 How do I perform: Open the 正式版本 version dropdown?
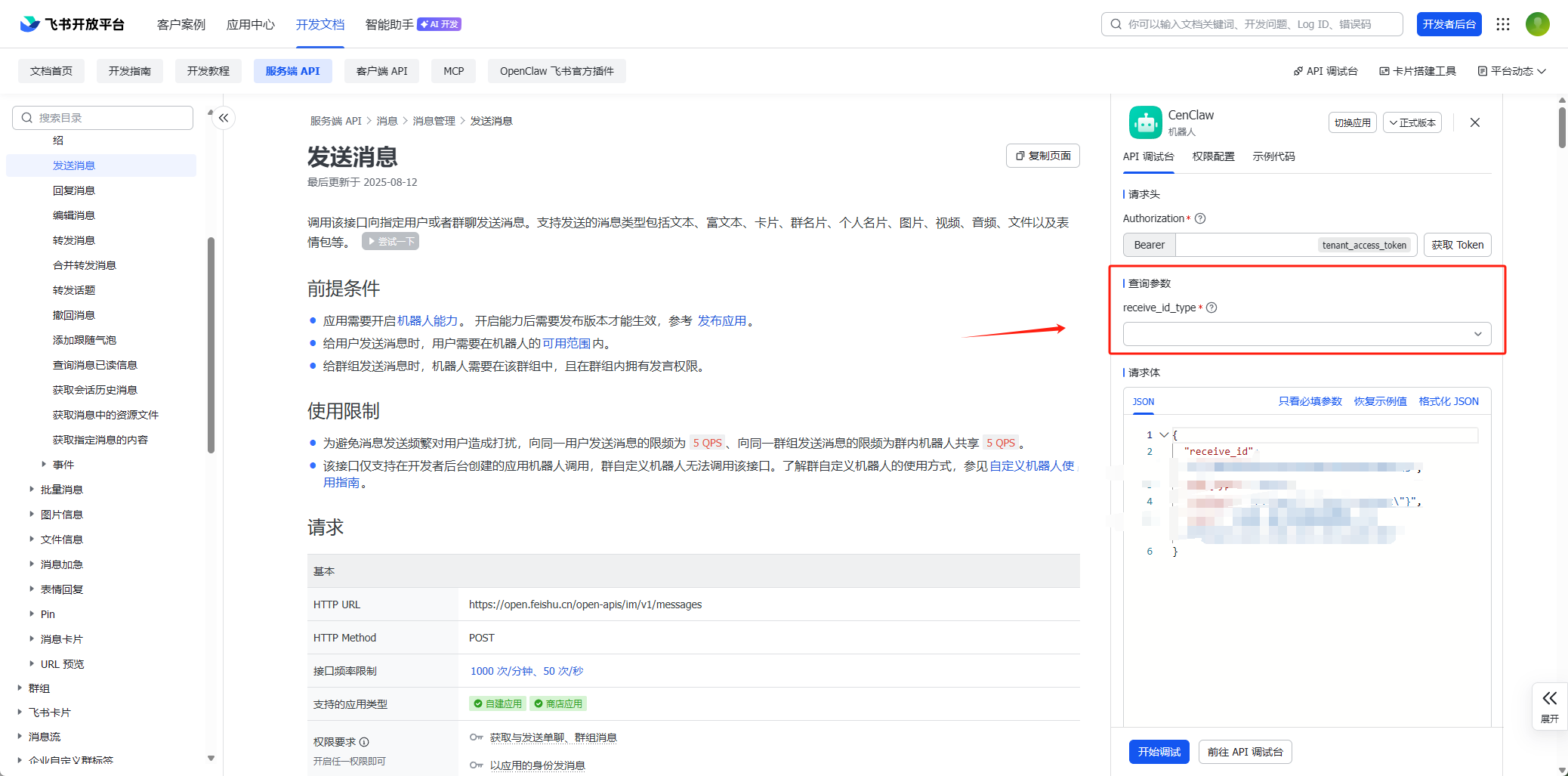point(1412,123)
